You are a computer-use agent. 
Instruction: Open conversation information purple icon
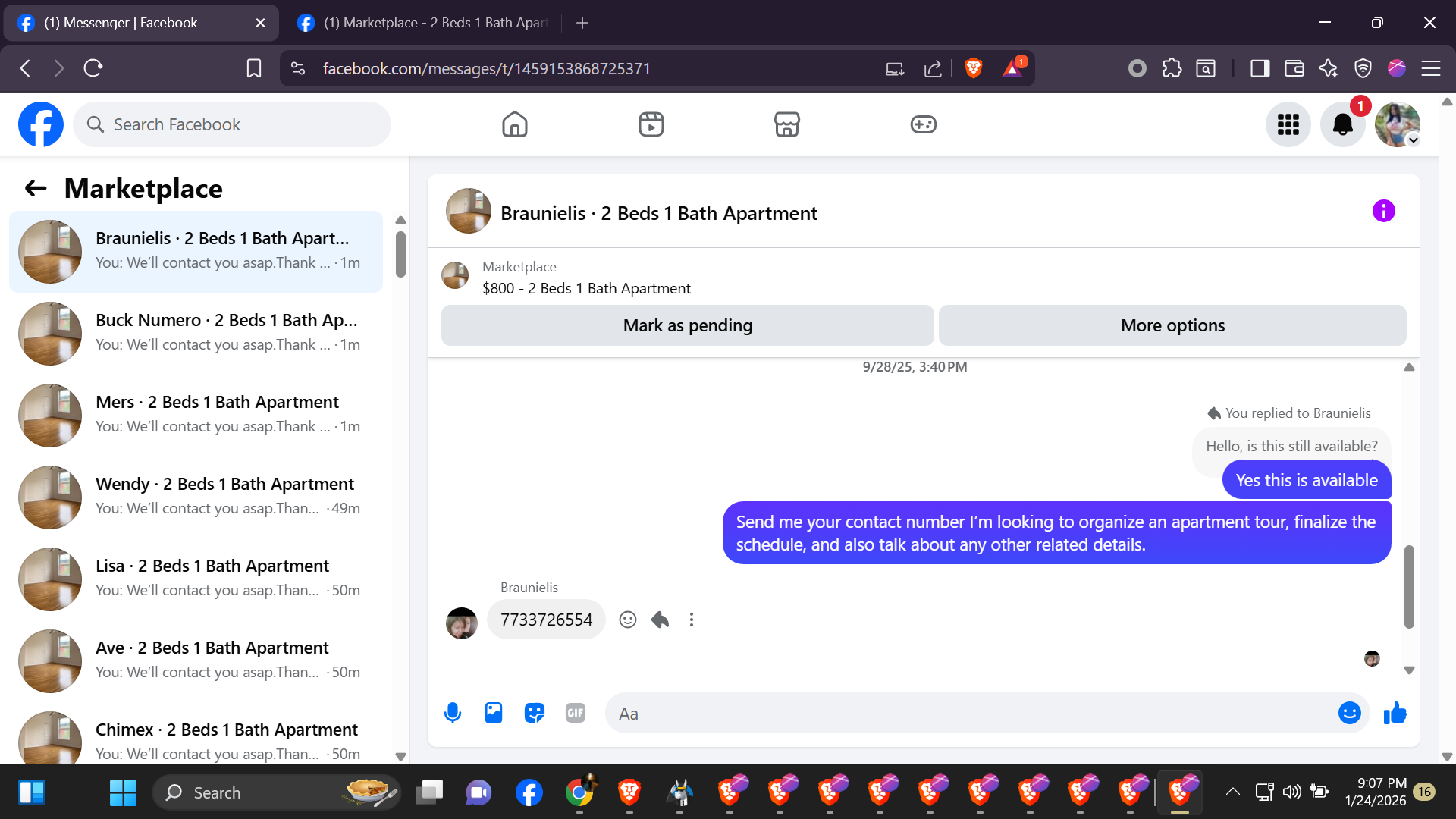(x=1383, y=211)
